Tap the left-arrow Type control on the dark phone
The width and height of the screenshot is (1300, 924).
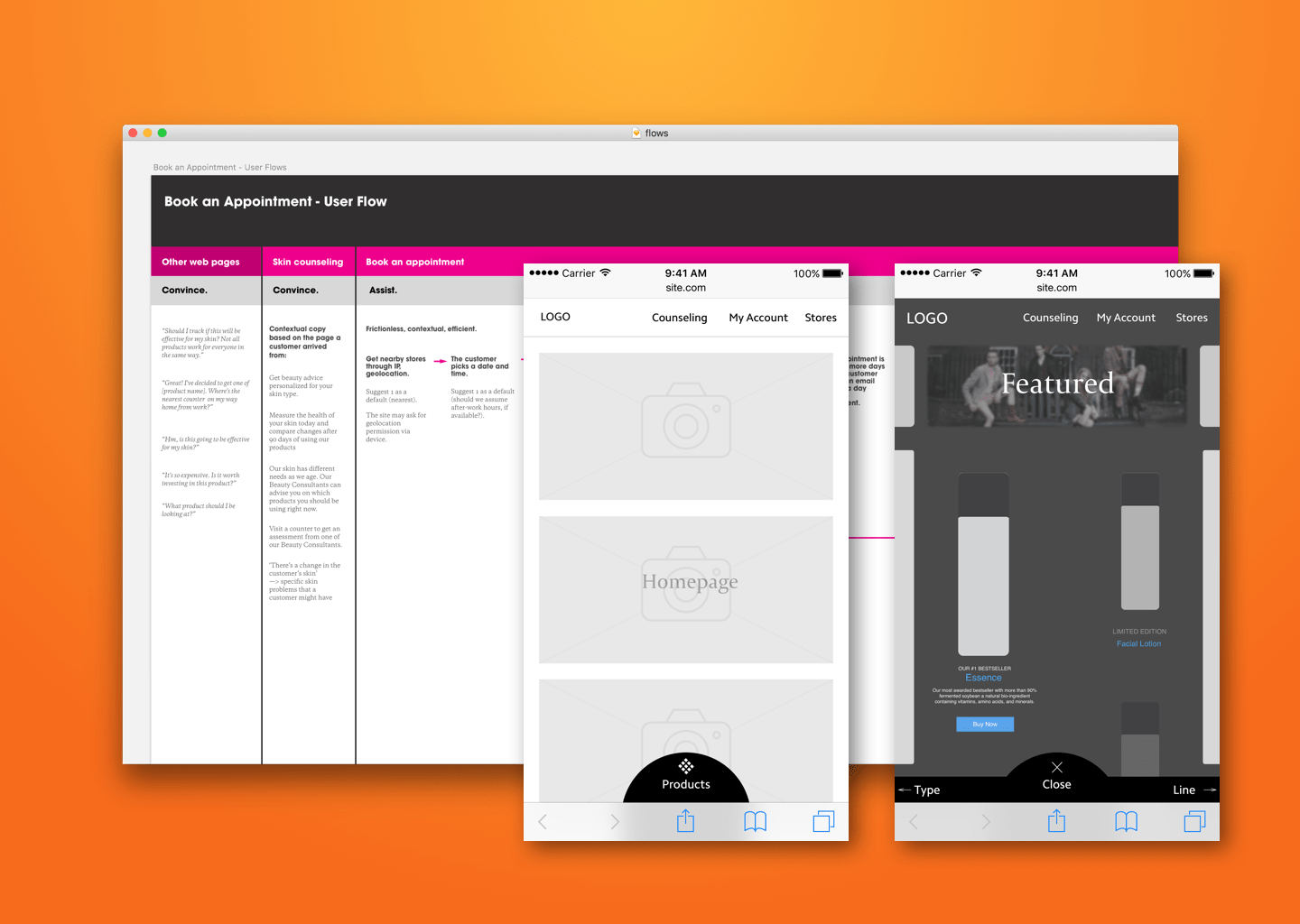[919, 790]
